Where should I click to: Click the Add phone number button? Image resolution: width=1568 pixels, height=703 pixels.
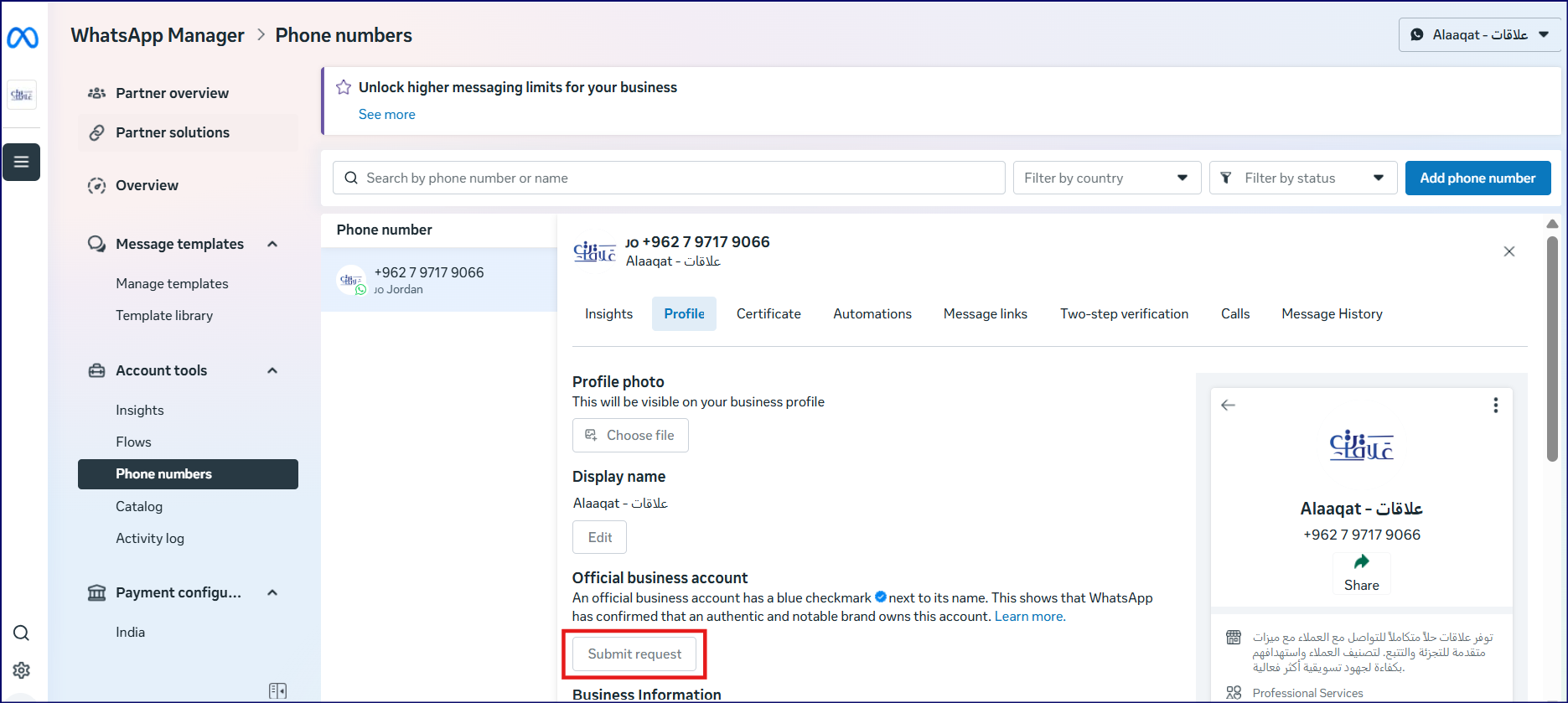click(x=1477, y=178)
